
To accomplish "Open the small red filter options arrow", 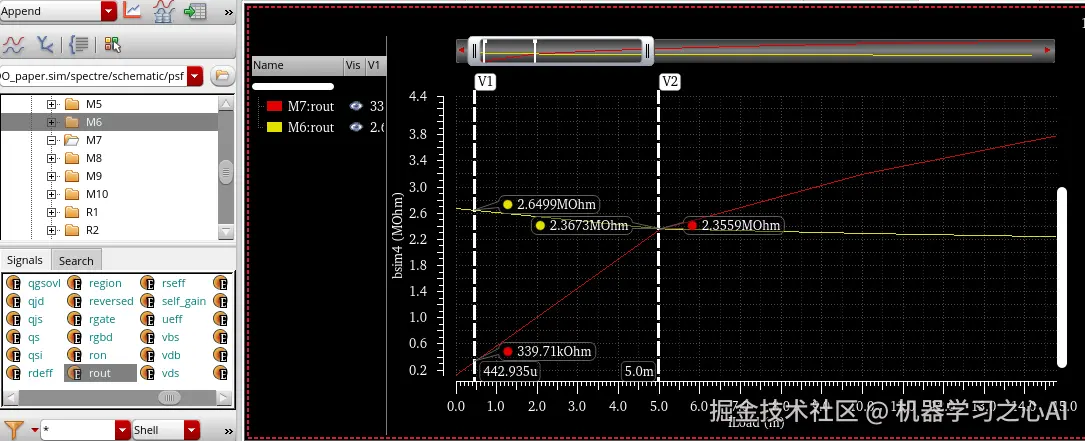I will click(35, 430).
